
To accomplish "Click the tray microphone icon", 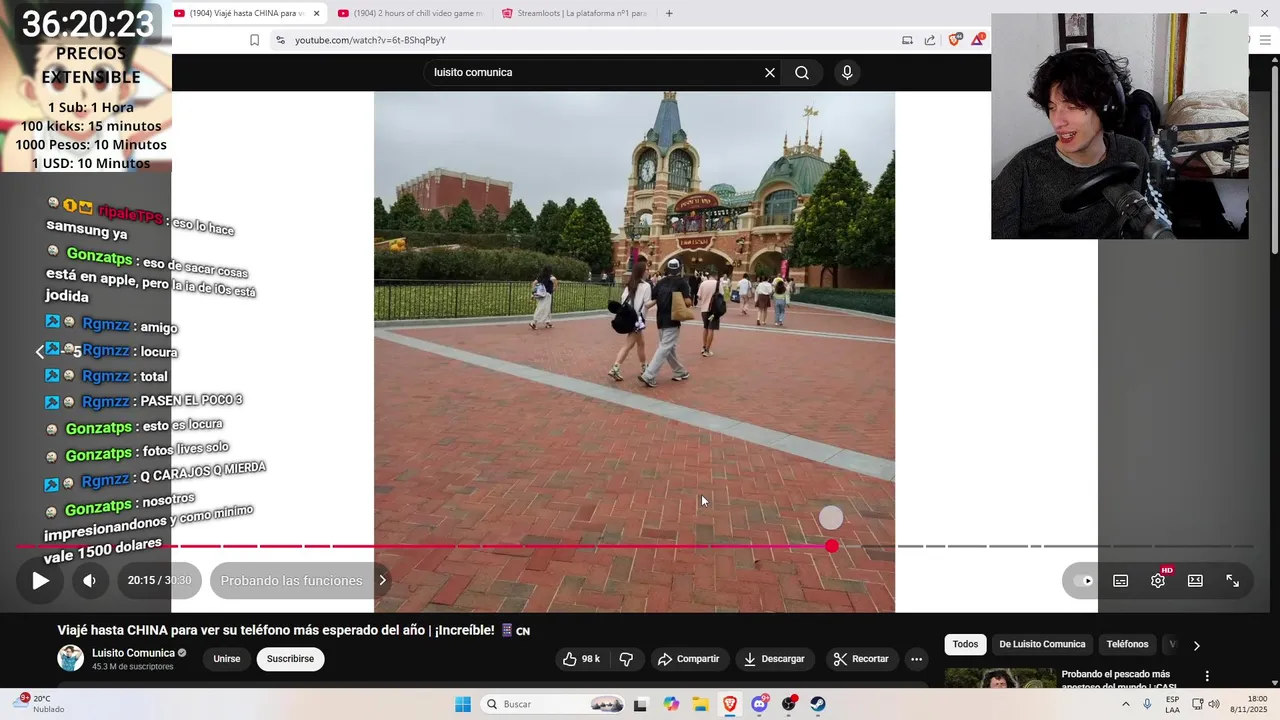I will pos(1147,704).
